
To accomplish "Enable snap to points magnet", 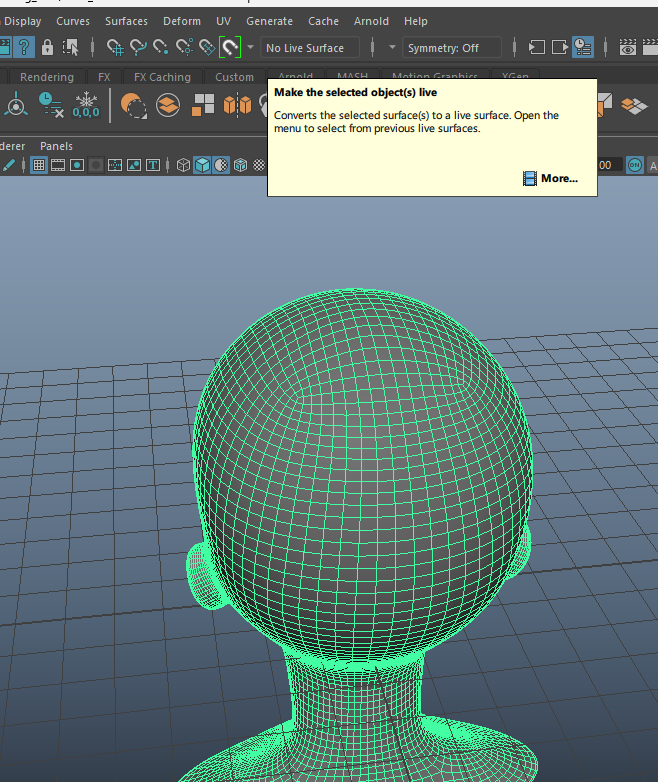I will tap(161, 47).
